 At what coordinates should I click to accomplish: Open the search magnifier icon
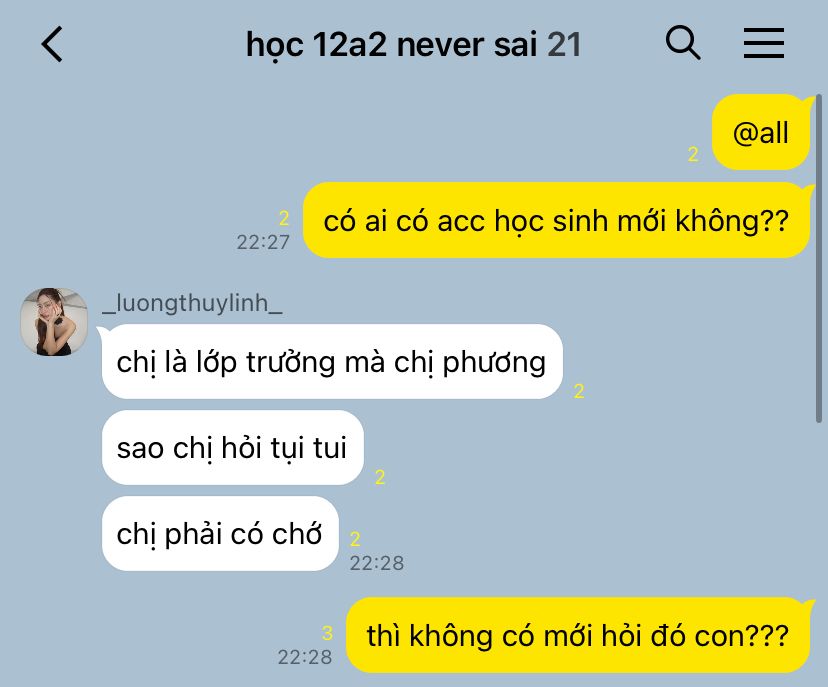683,42
